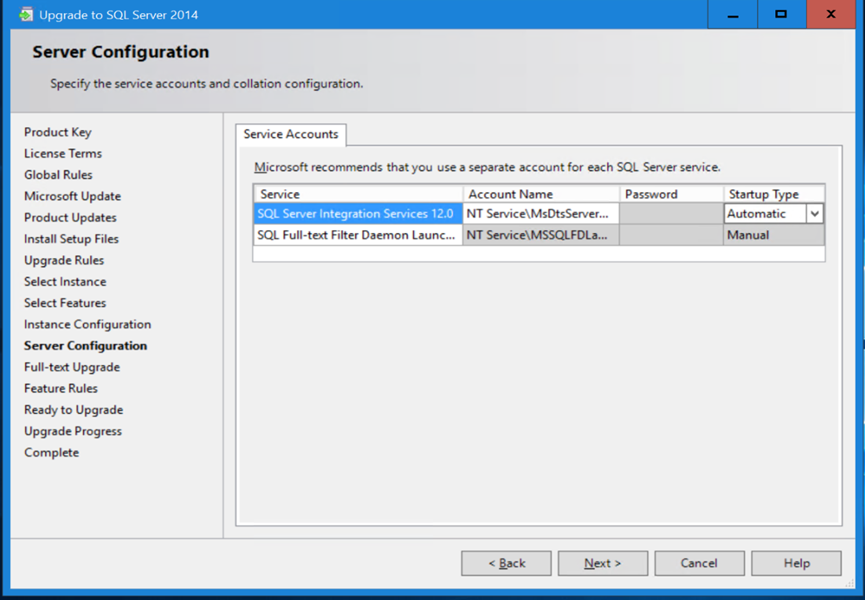Minimize the Upgrade to SQL Server 2014 window
865x600 pixels.
click(x=733, y=14)
